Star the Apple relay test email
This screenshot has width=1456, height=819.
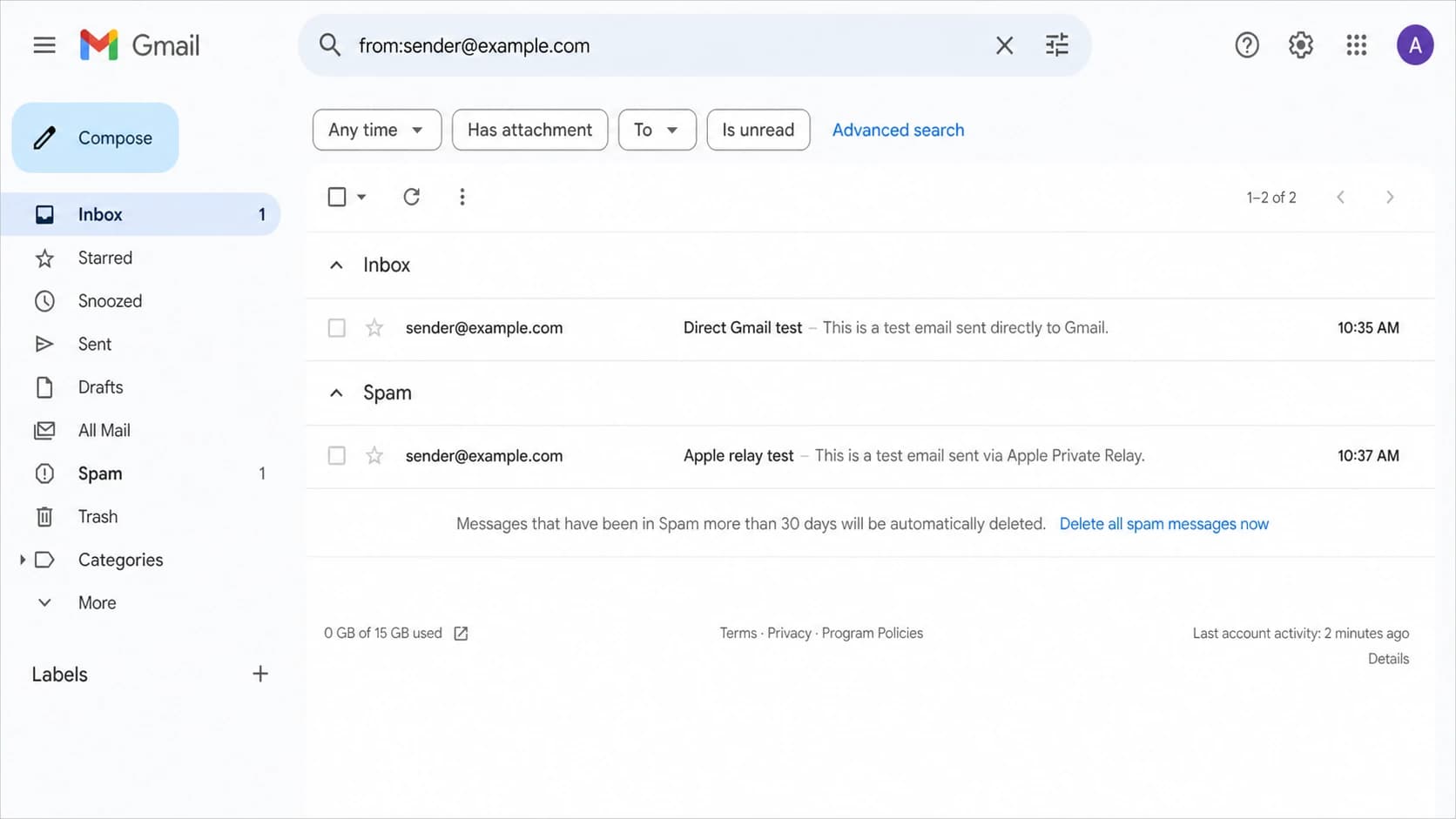click(x=374, y=456)
